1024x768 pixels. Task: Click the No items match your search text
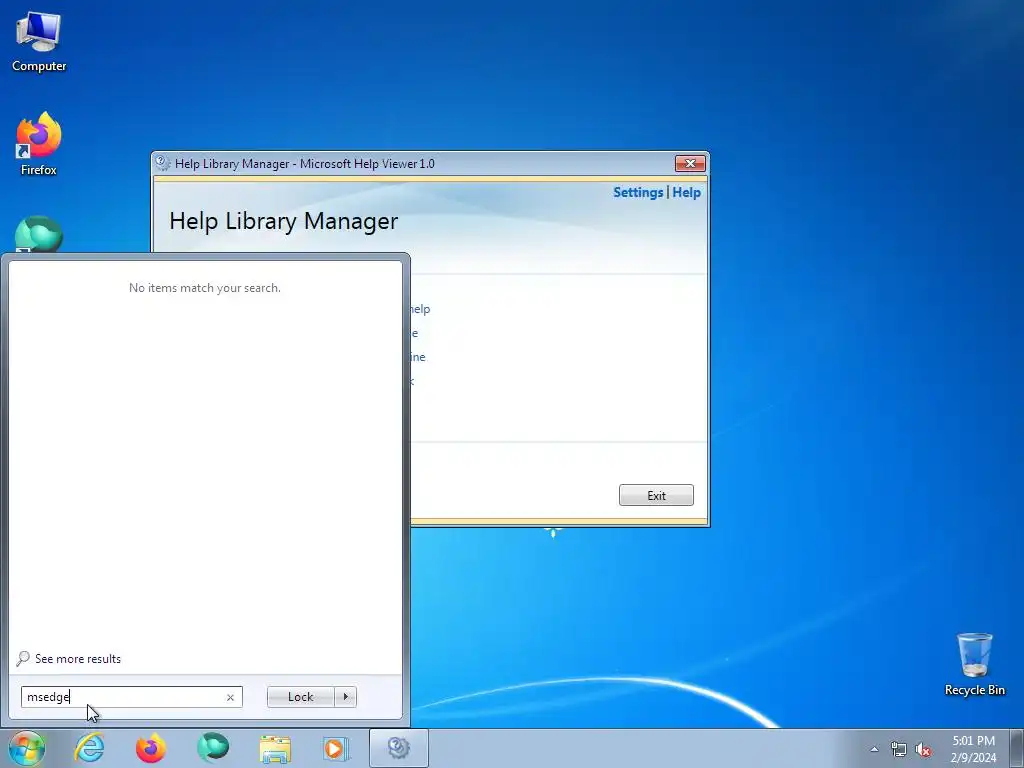pos(204,288)
